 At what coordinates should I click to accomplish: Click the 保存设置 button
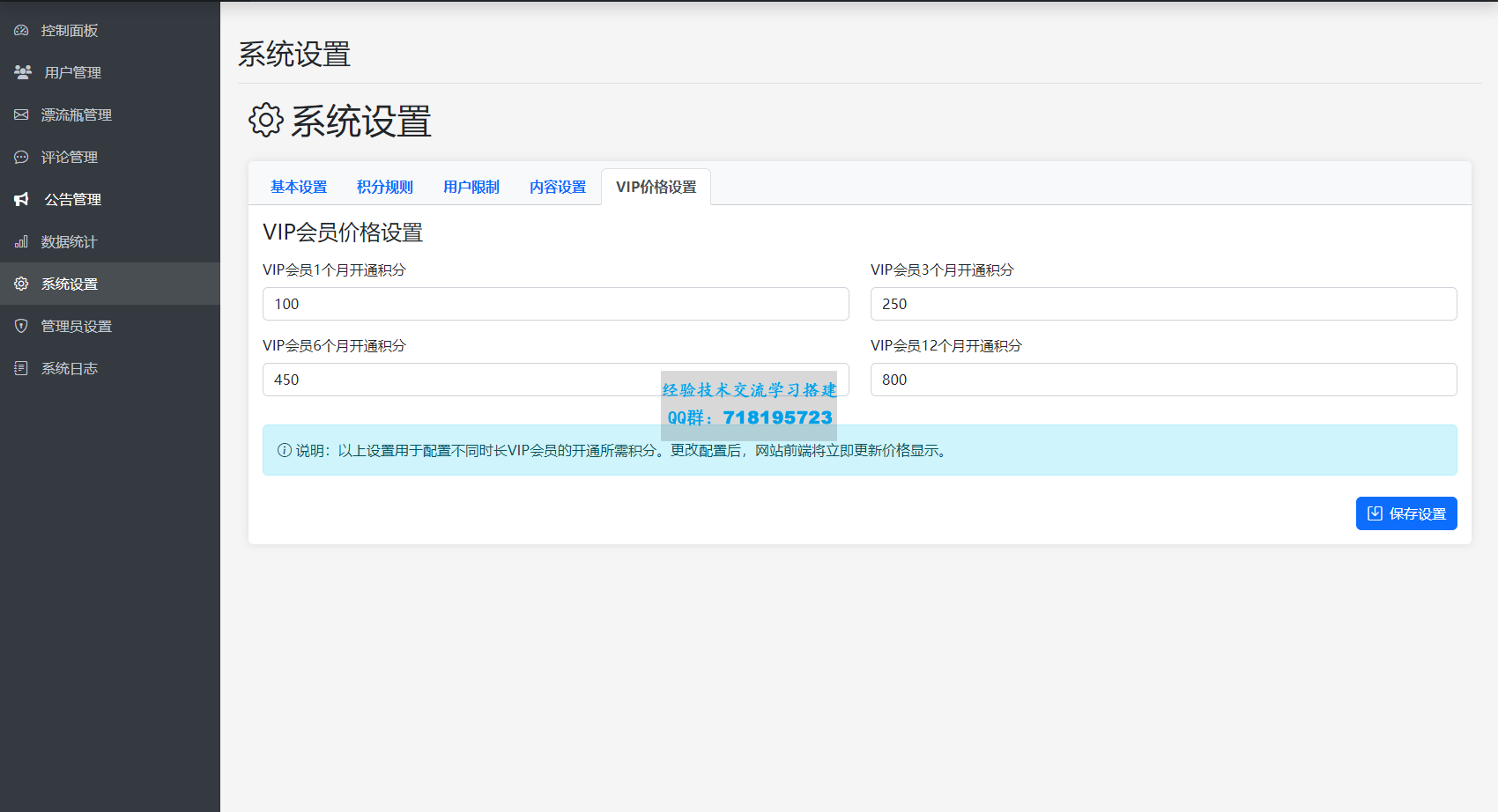pos(1406,513)
